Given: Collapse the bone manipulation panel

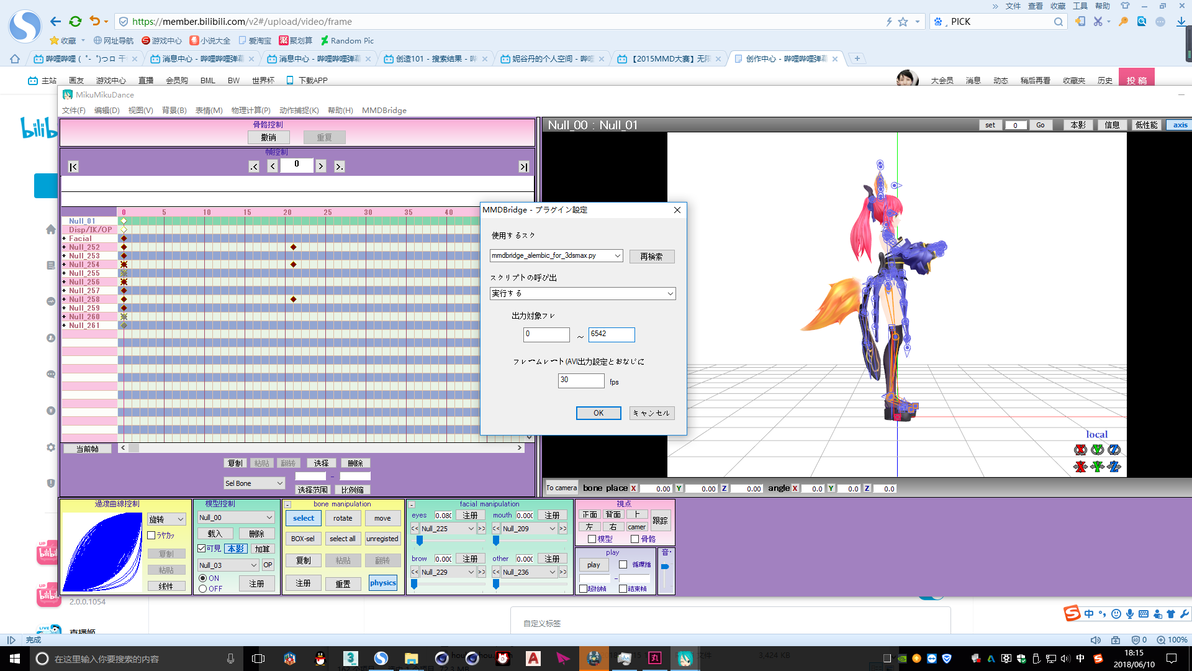Looking at the screenshot, I should 288,505.
